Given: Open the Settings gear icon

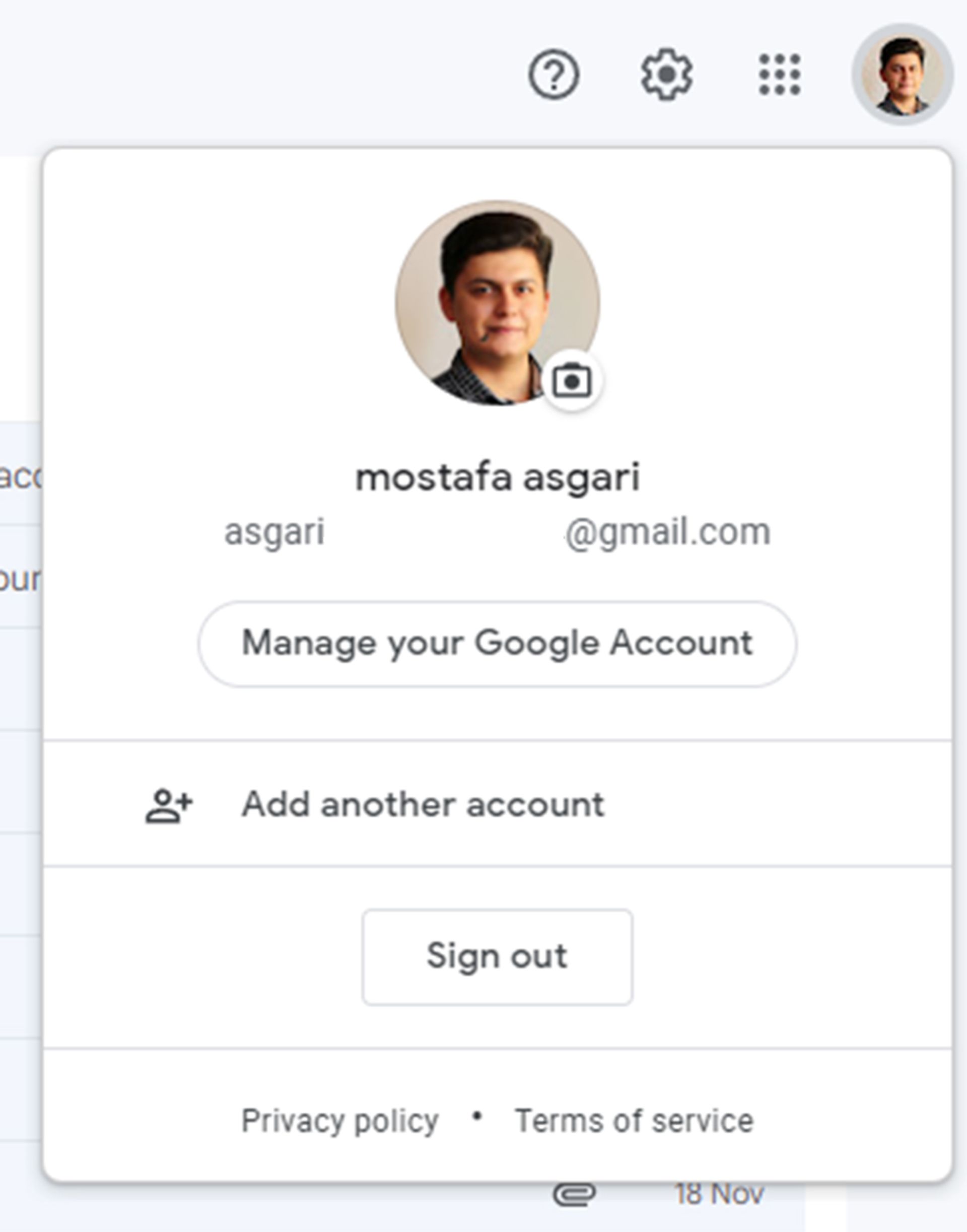Looking at the screenshot, I should (666, 74).
